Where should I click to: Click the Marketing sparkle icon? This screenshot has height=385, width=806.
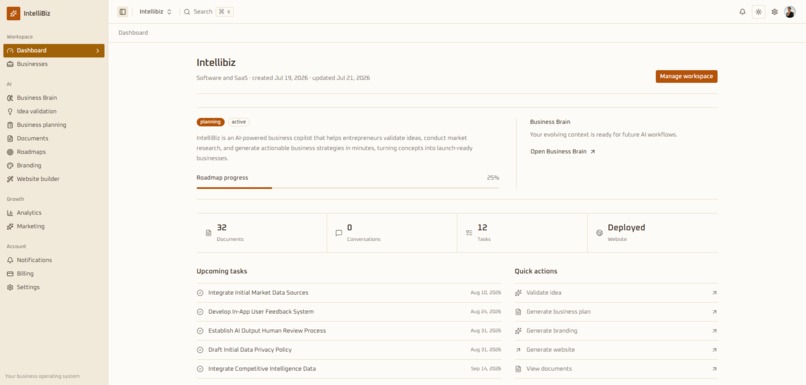(10, 226)
